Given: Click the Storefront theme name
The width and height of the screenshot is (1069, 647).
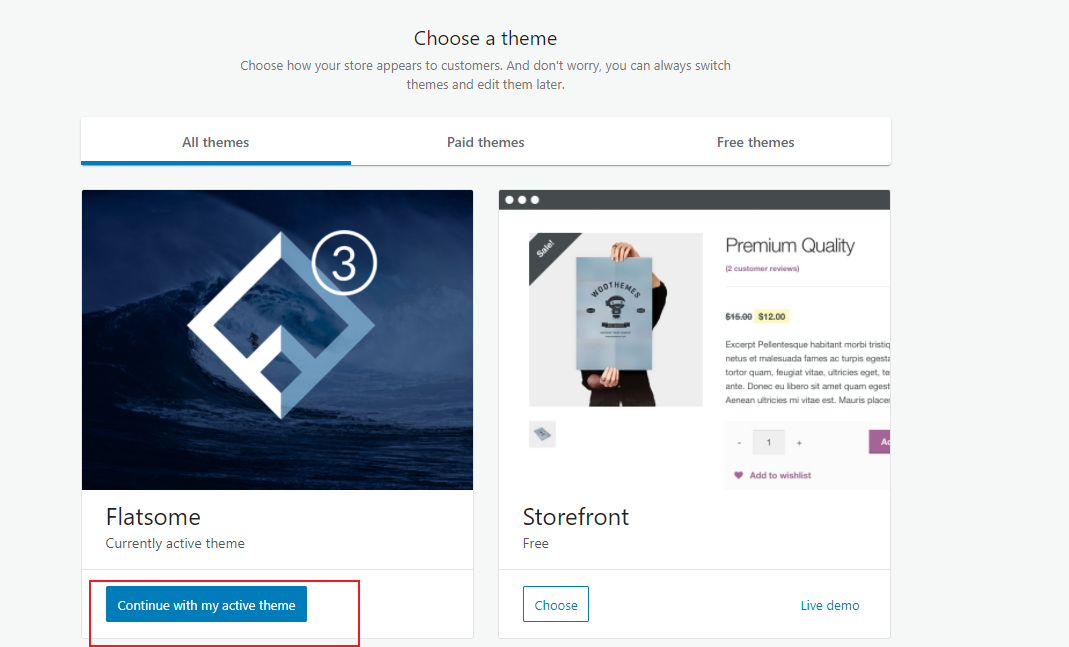Looking at the screenshot, I should 576,517.
